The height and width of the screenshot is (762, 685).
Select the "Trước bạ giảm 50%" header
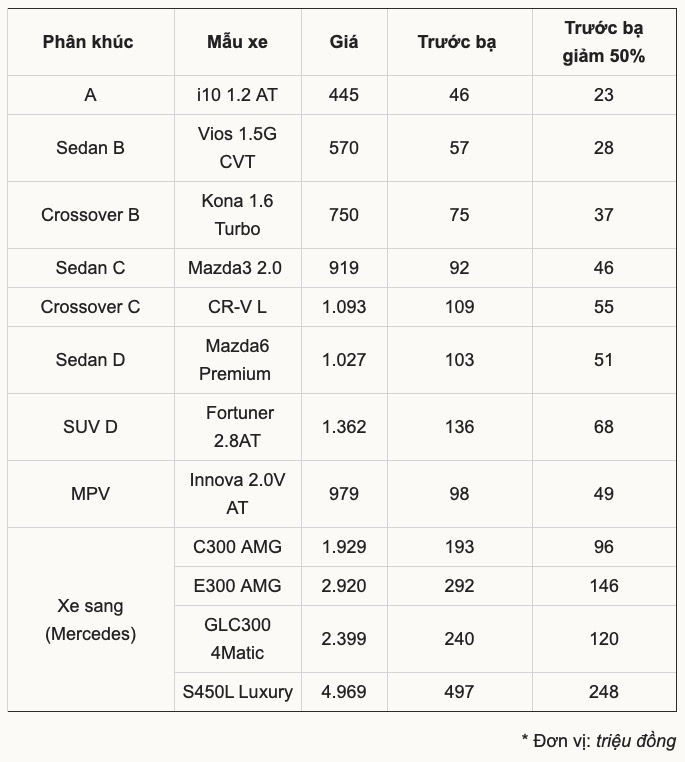click(603, 42)
